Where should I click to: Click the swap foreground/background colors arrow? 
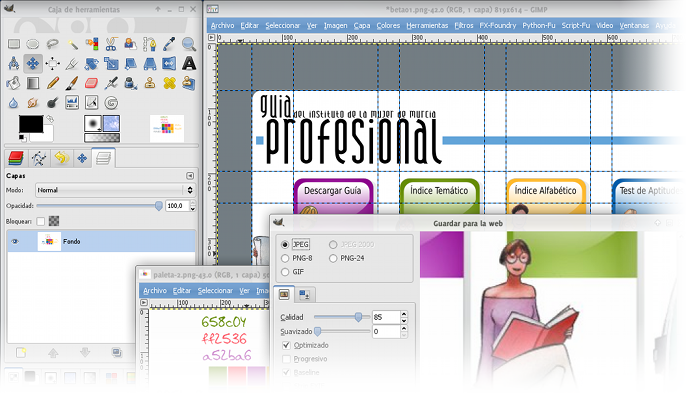50,119
